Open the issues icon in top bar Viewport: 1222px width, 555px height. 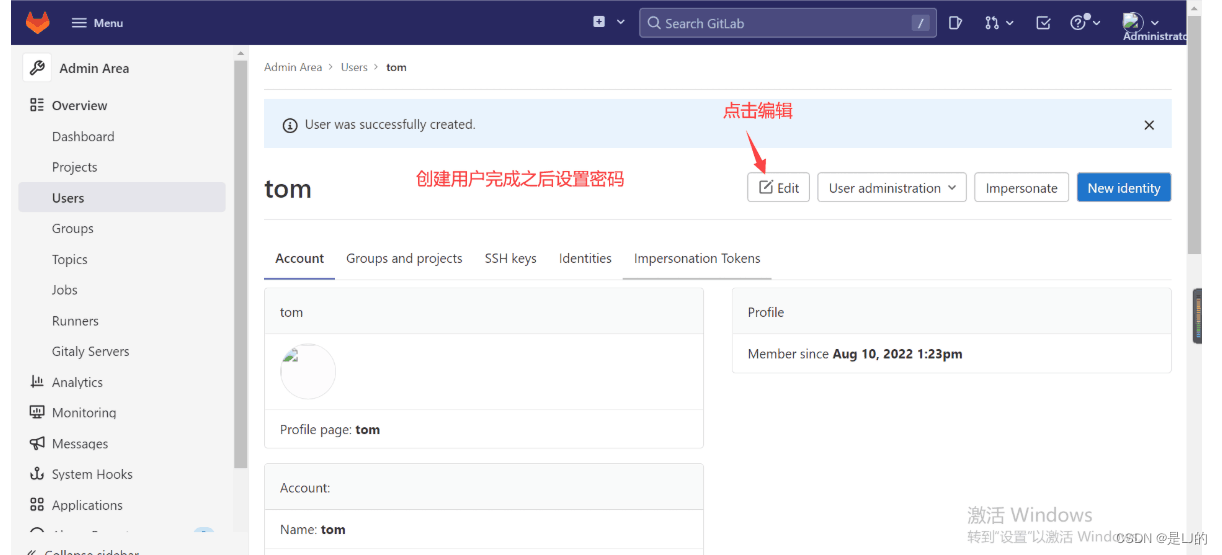click(x=955, y=22)
